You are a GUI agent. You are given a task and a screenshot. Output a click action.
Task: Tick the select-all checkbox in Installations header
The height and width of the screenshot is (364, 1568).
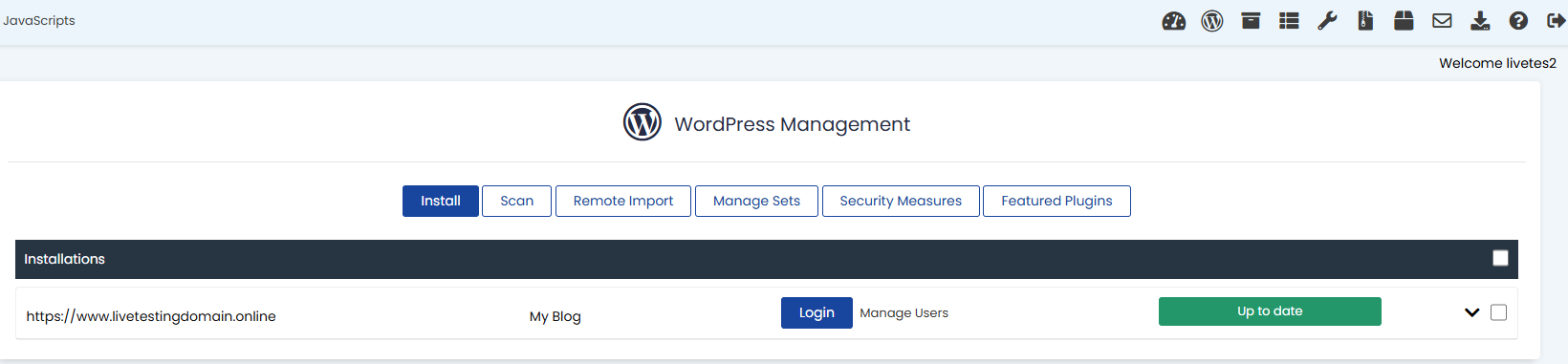pyautogui.click(x=1500, y=258)
